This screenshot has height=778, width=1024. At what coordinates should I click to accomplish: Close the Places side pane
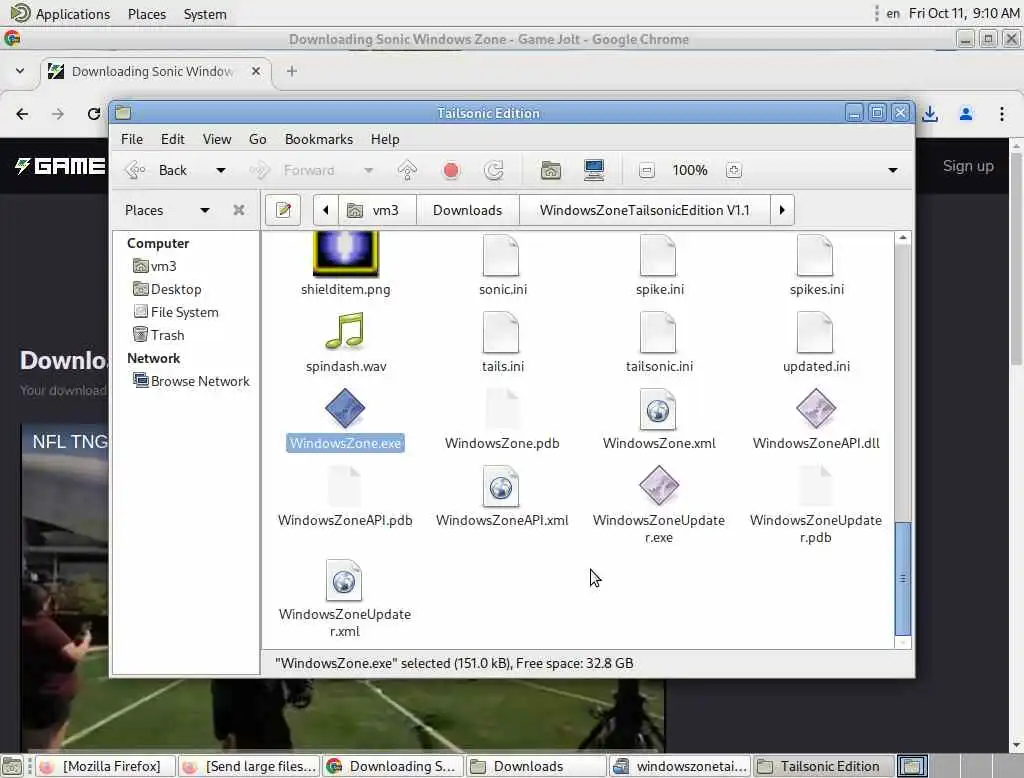tap(239, 210)
